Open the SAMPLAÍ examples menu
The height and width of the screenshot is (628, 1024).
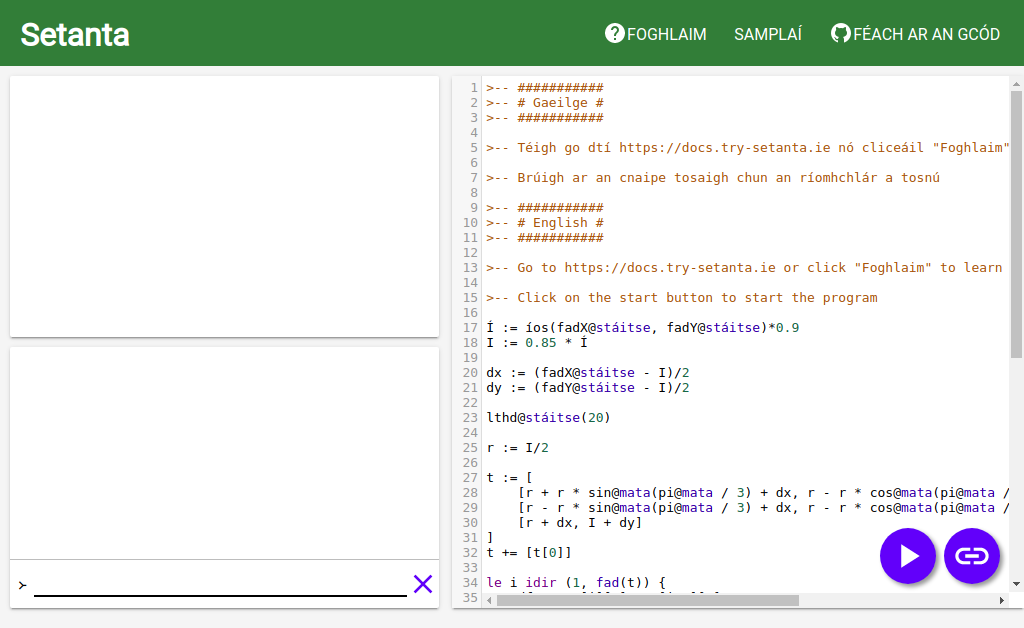(768, 34)
